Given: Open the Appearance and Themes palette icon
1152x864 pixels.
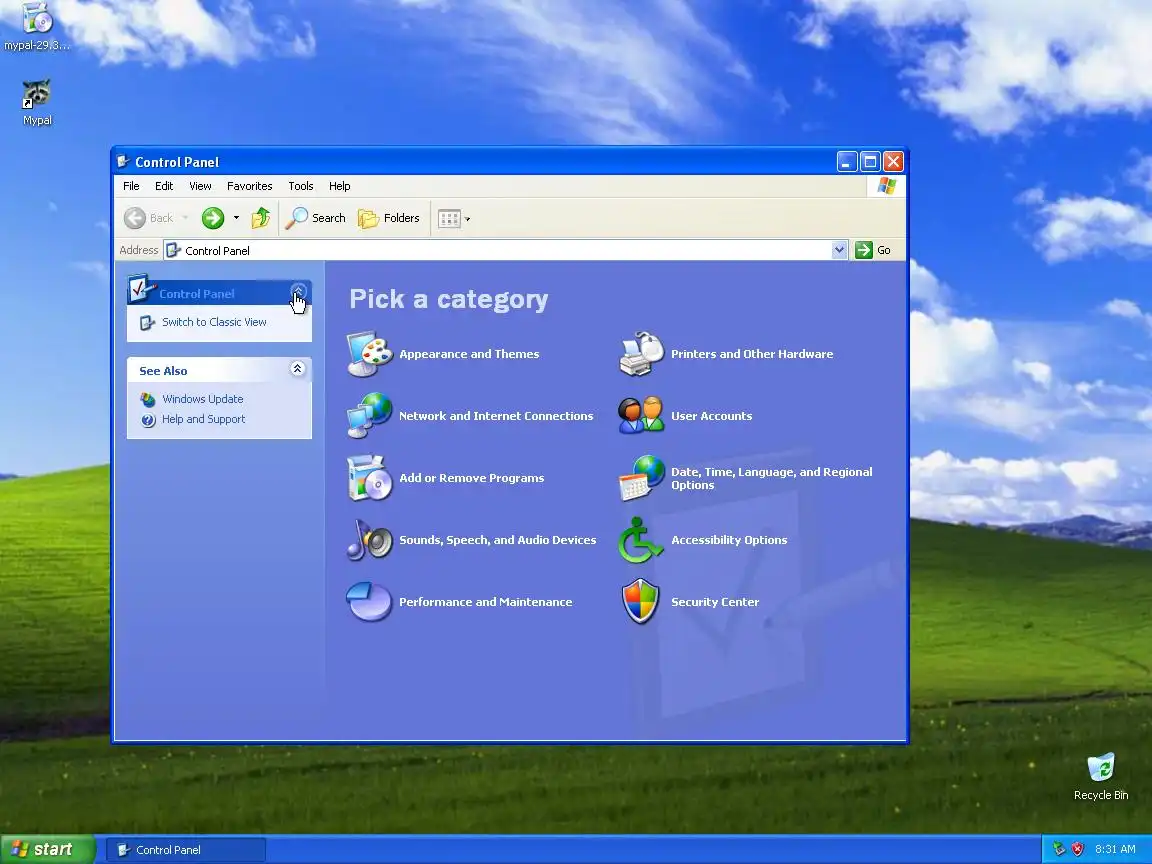Looking at the screenshot, I should coord(370,354).
